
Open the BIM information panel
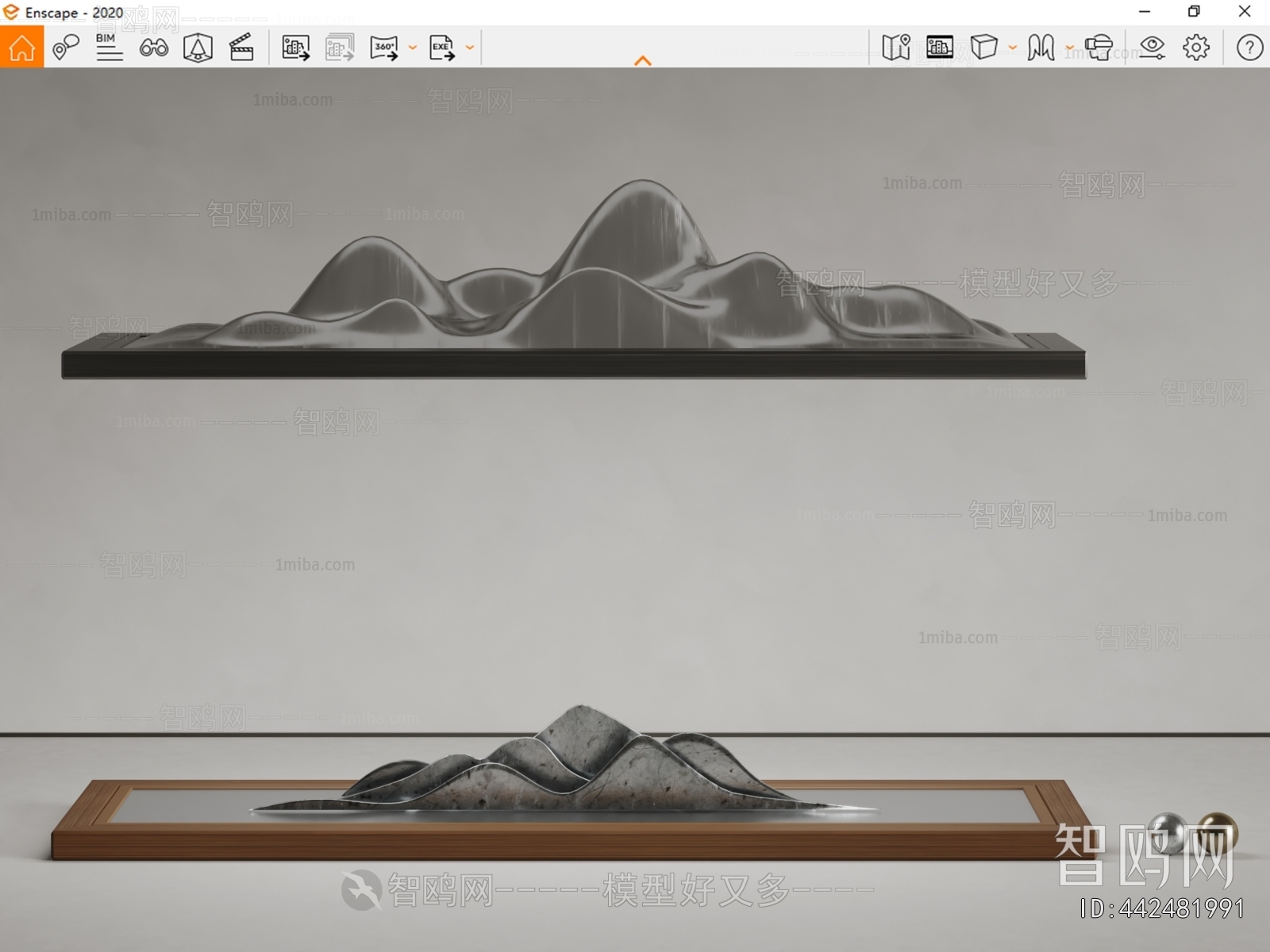(109, 48)
